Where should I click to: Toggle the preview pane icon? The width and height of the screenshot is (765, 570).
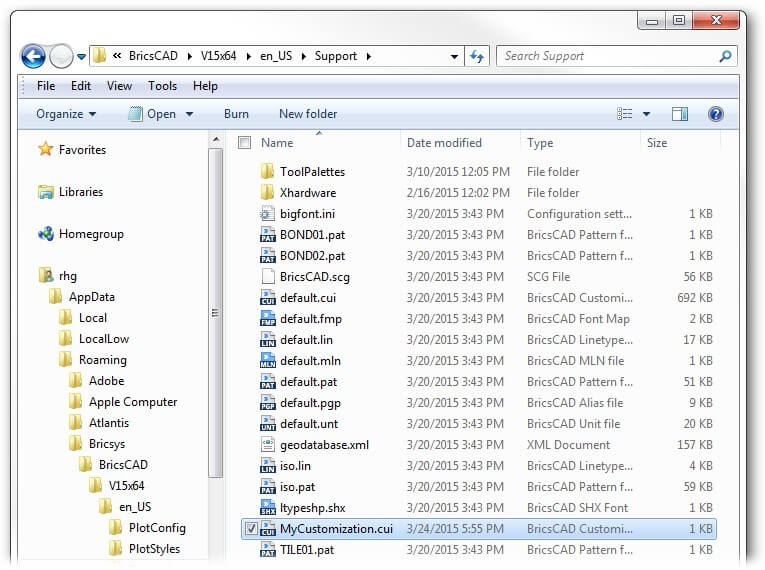[680, 114]
